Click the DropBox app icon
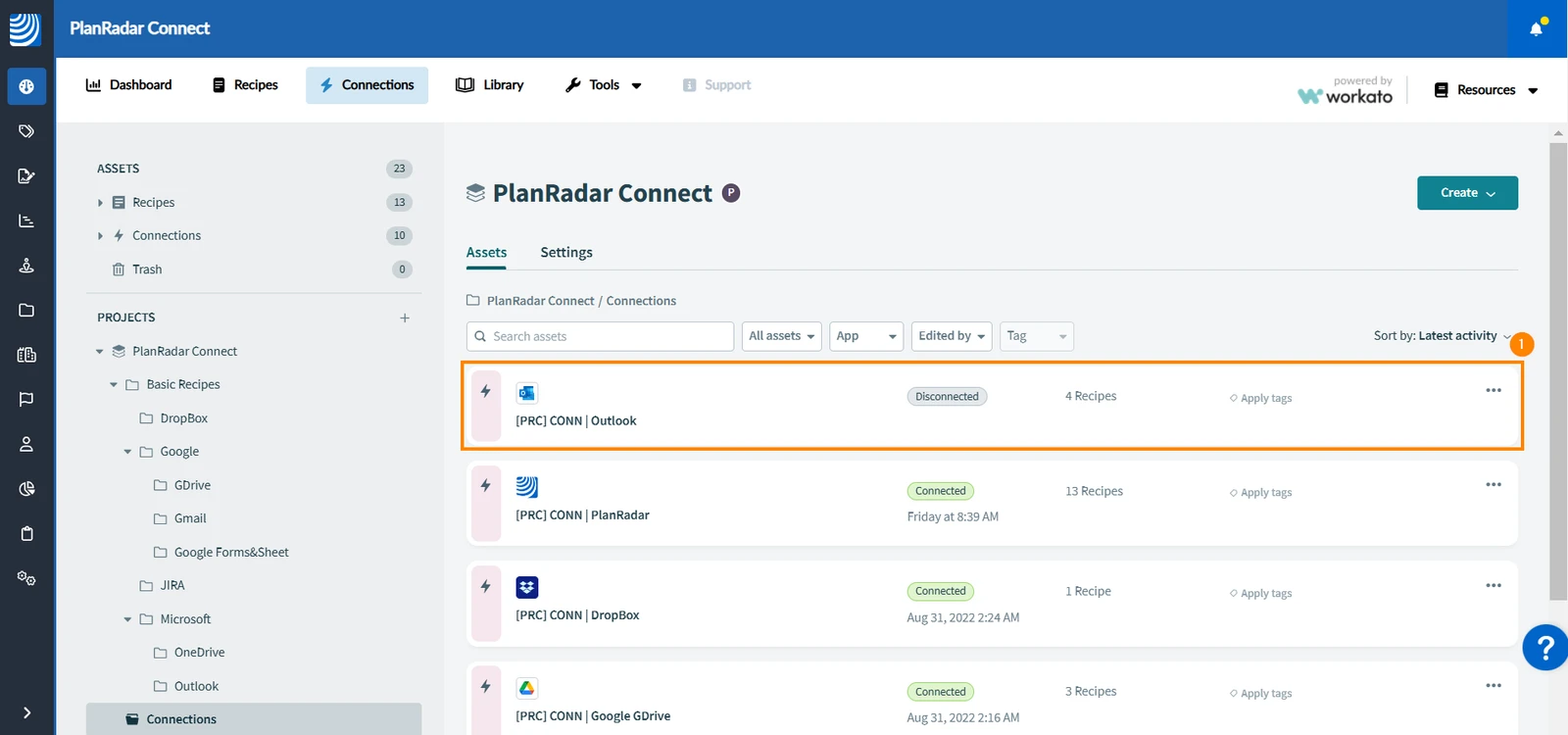 click(x=527, y=588)
